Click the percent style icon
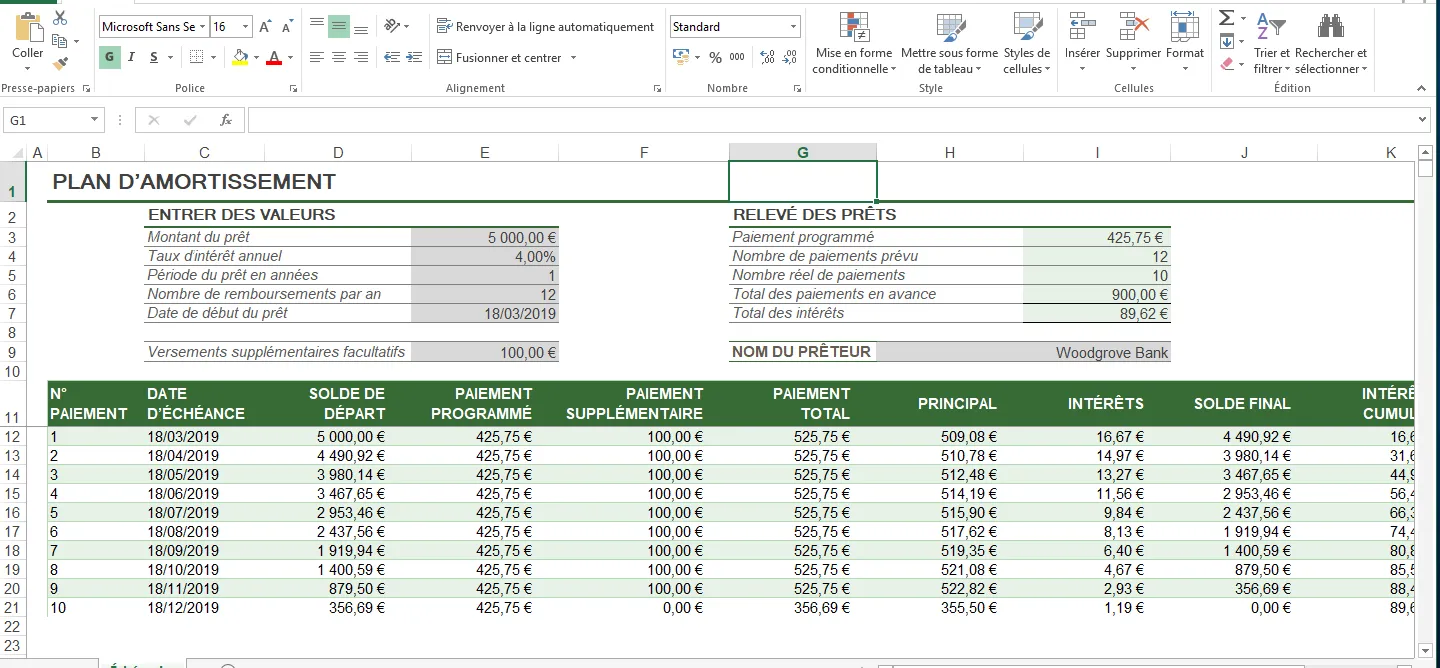Screen dimensions: 1440x668 coord(715,58)
